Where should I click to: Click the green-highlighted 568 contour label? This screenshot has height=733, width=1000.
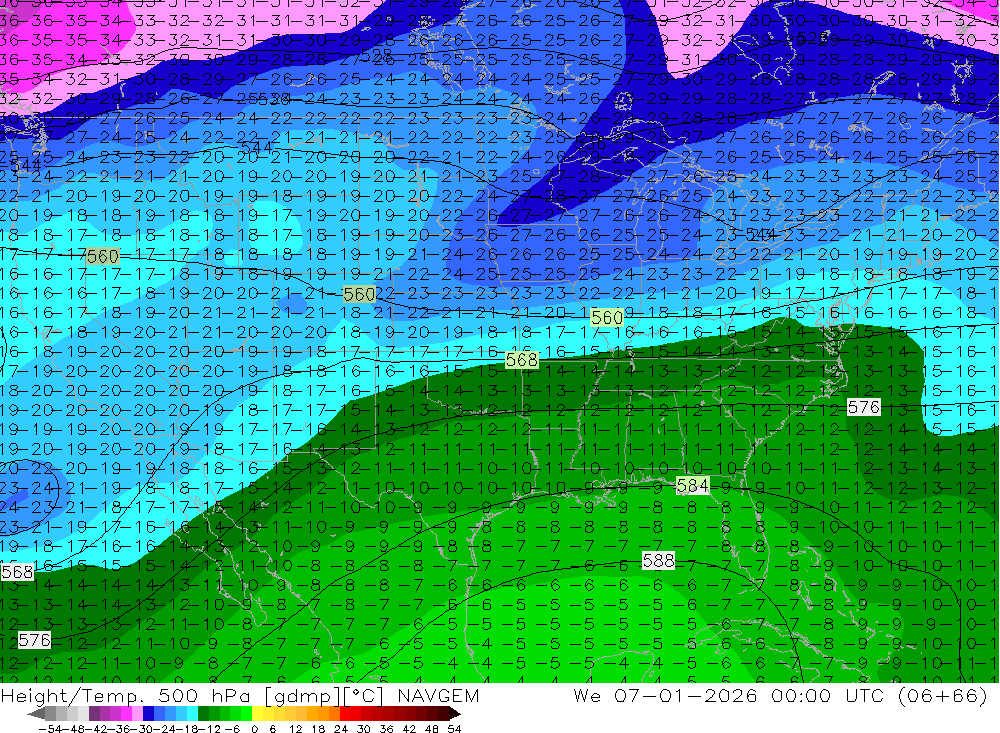click(522, 360)
